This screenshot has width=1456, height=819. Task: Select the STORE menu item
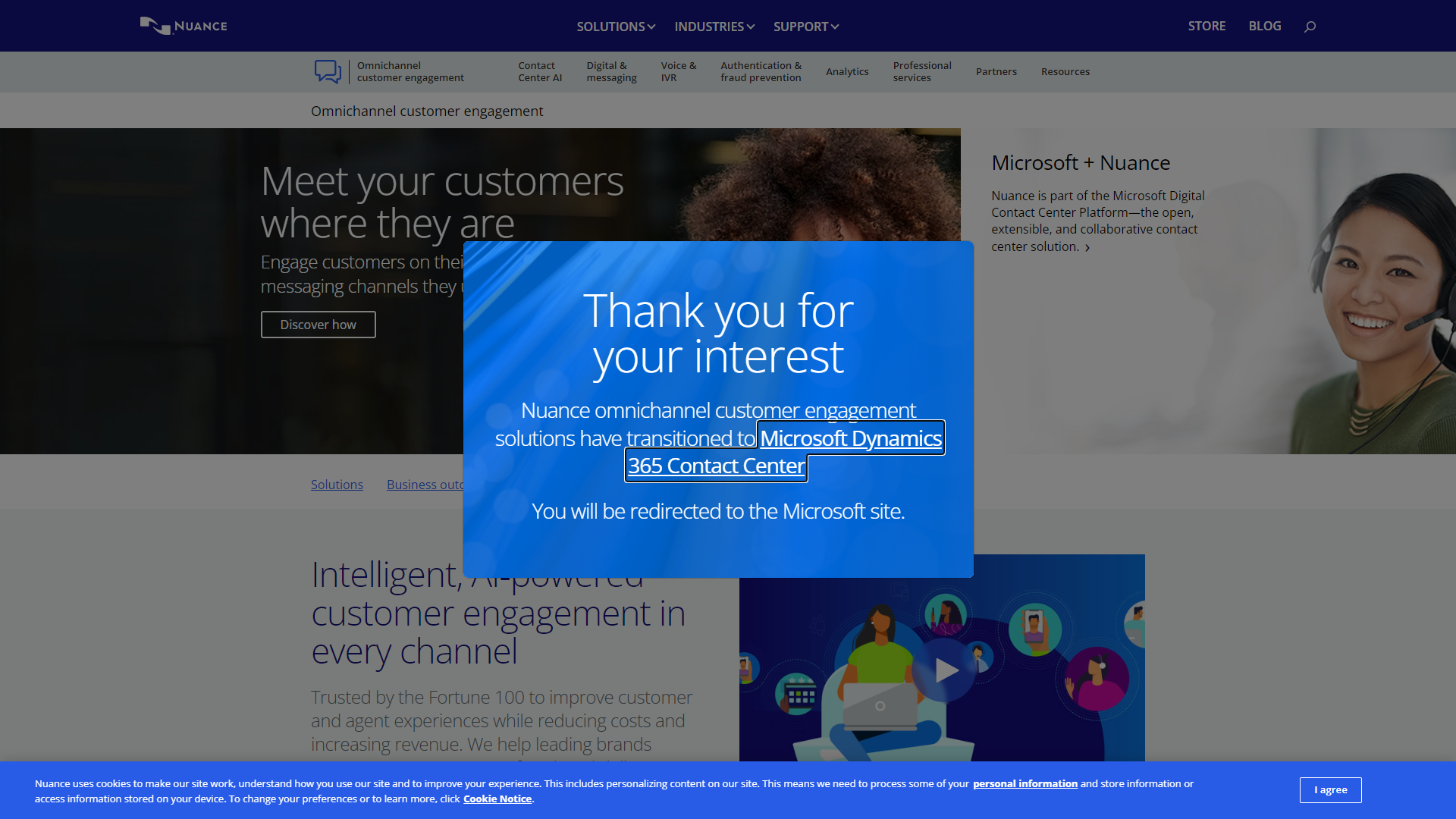[x=1207, y=25]
